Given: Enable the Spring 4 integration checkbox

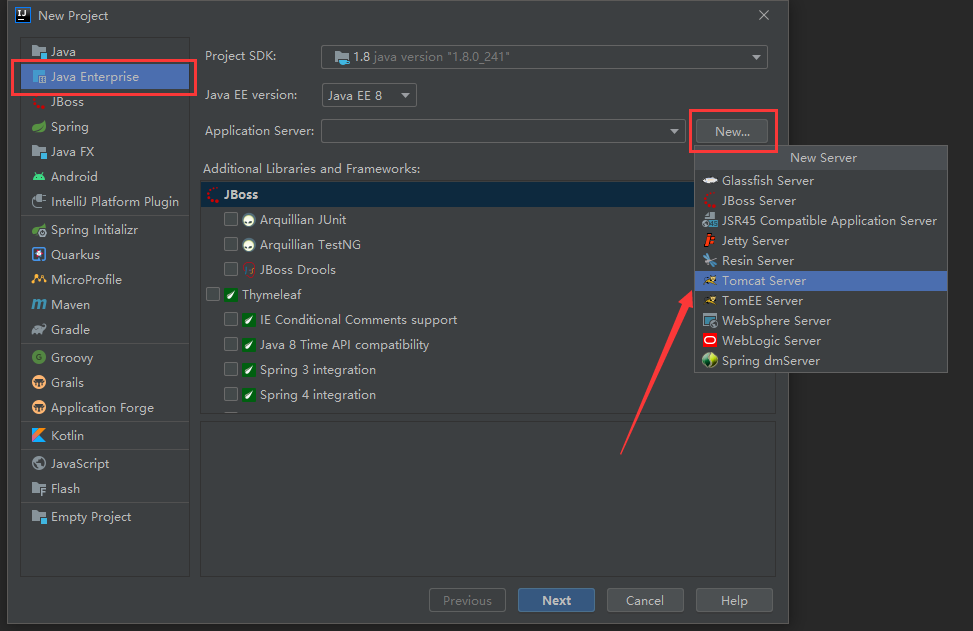Looking at the screenshot, I should (231, 394).
